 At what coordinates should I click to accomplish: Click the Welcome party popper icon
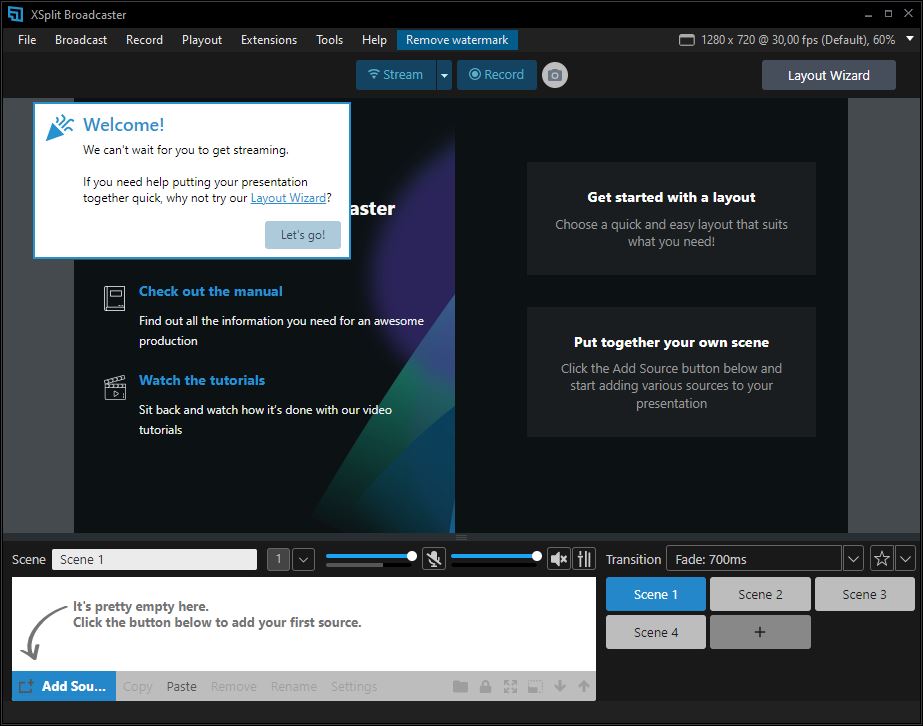[60, 127]
